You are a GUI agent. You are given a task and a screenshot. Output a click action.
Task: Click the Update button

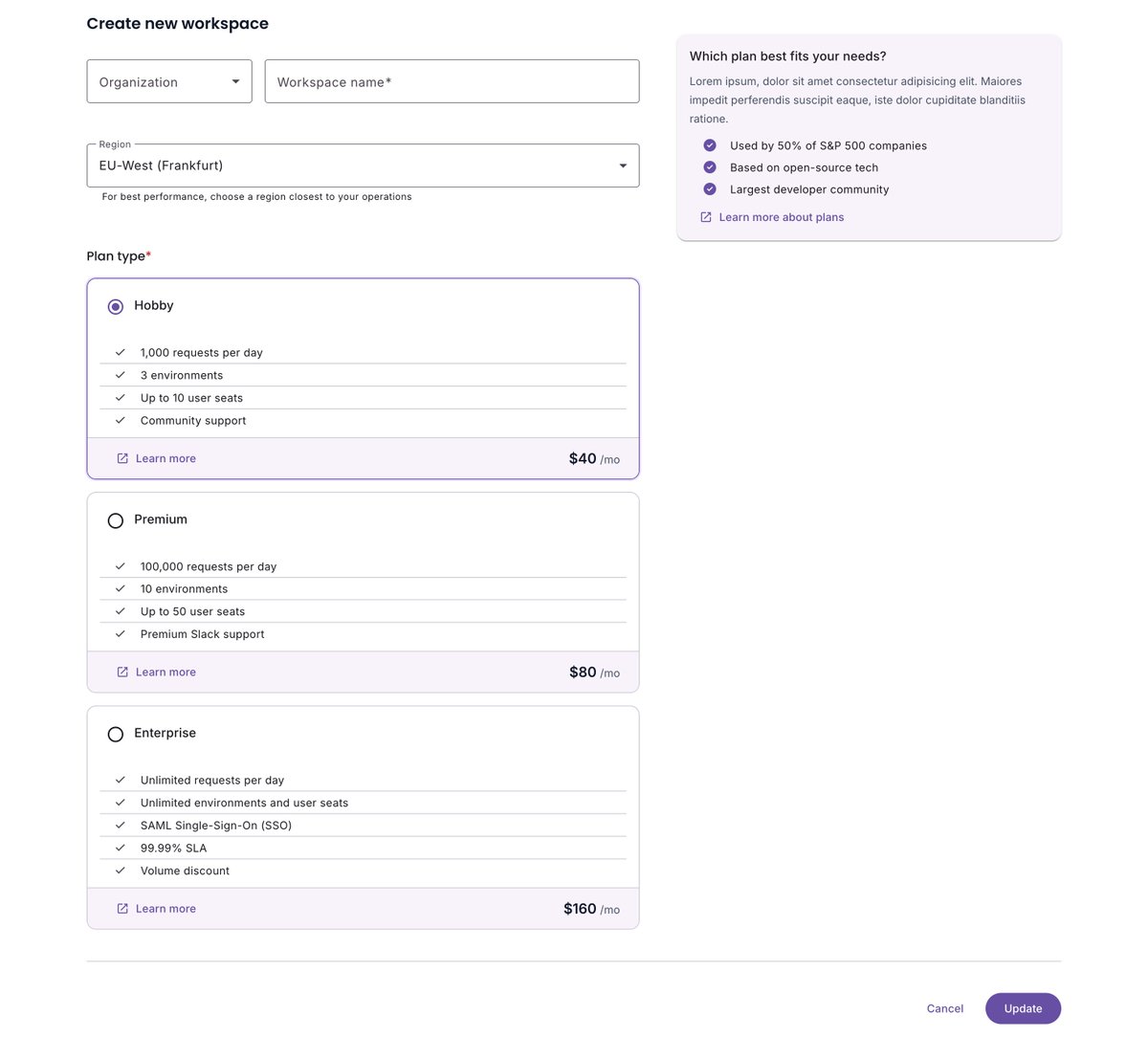point(1023,1008)
